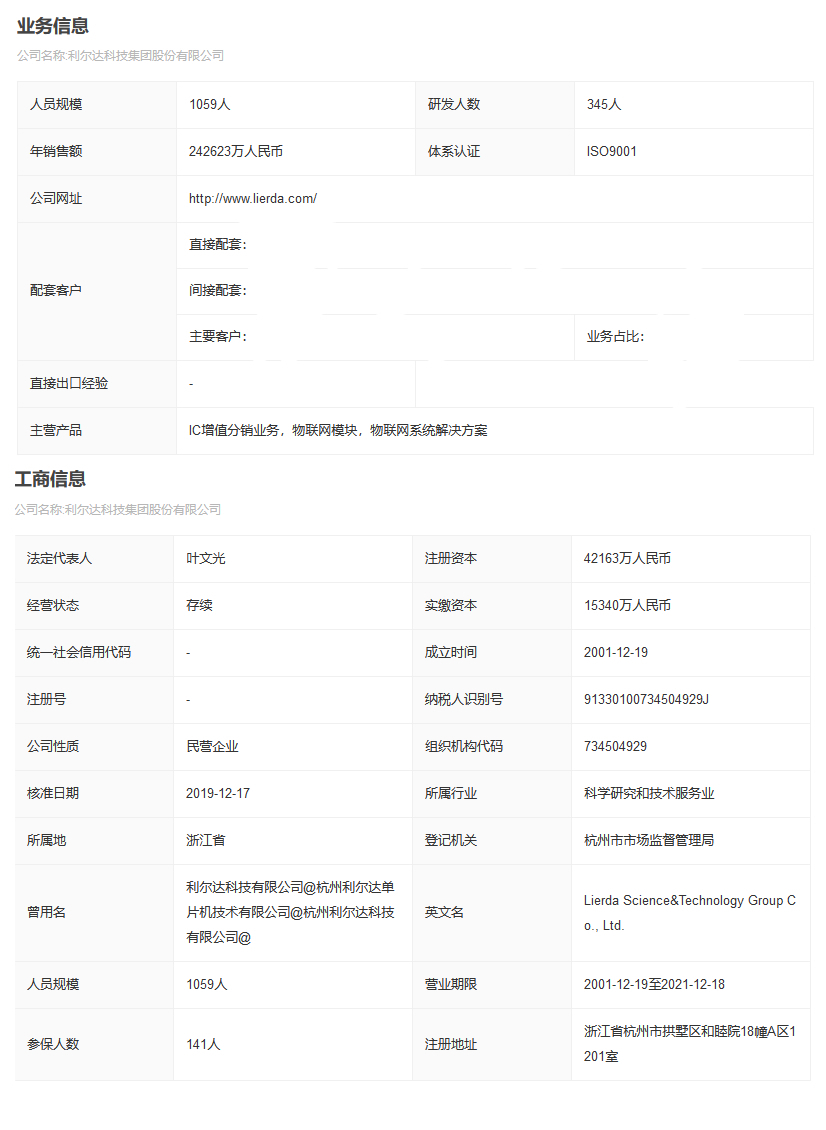Select the '存续' status value
This screenshot has width=826, height=1130.
point(200,605)
